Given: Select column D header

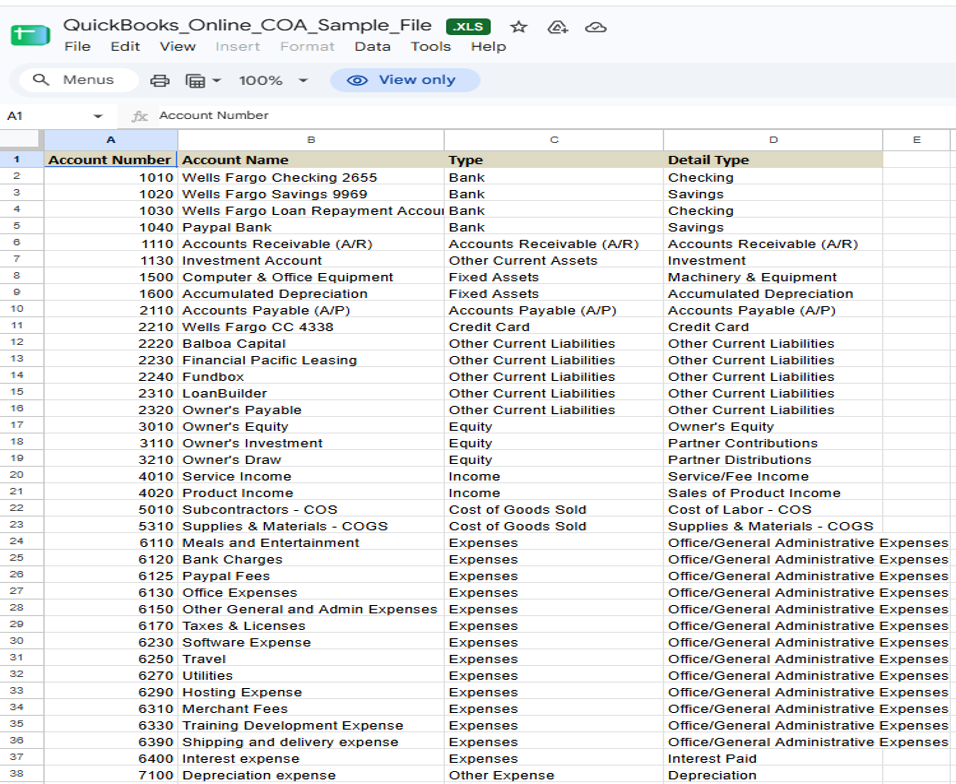Looking at the screenshot, I should click(x=773, y=140).
